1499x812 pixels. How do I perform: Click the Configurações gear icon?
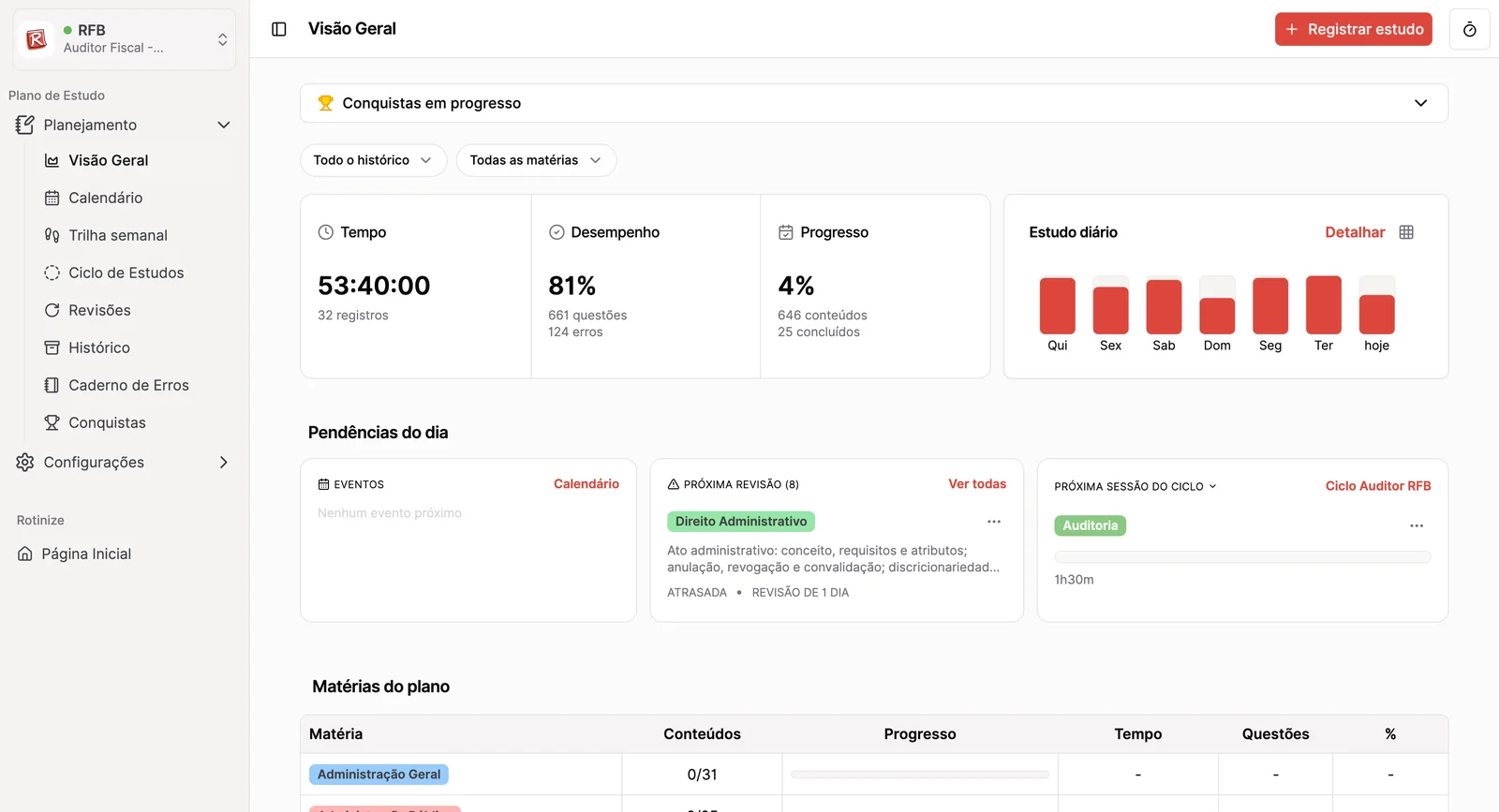(25, 462)
